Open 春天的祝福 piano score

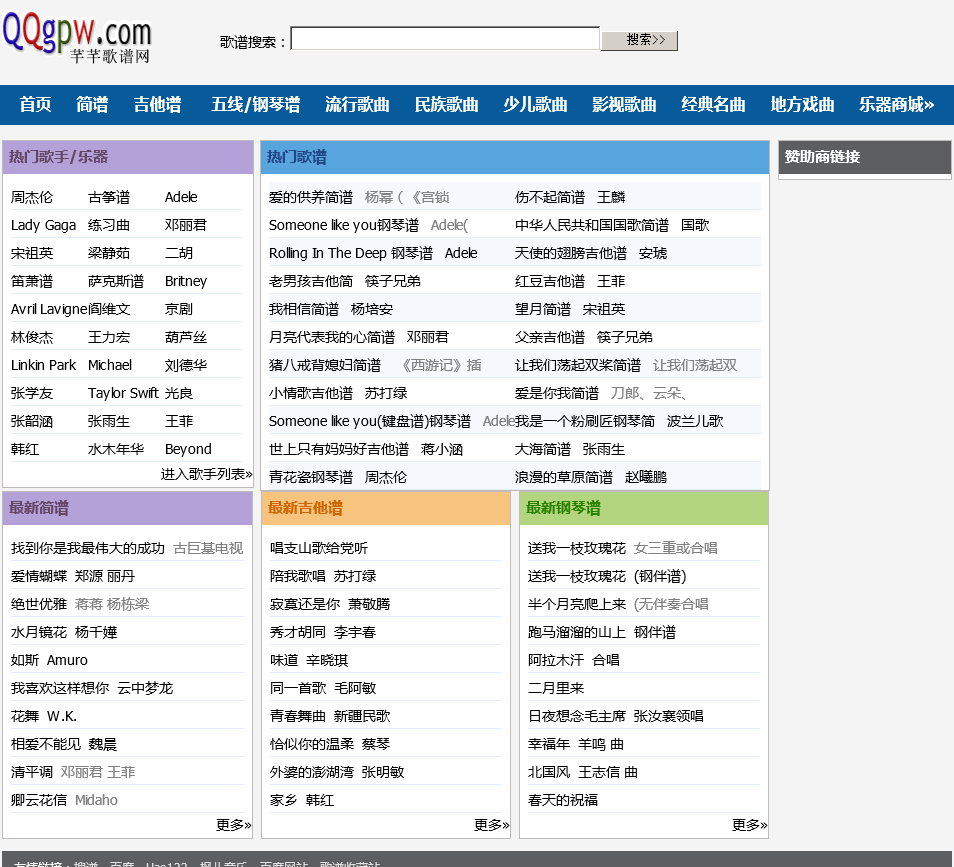coord(563,800)
